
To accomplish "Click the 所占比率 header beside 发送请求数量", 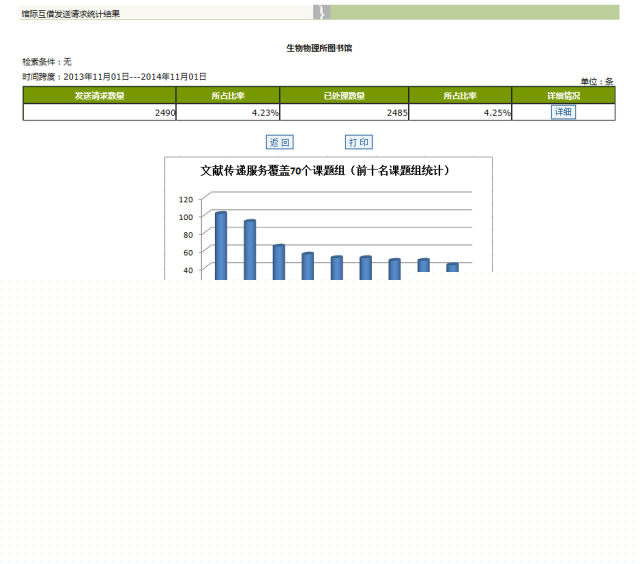I will tap(228, 96).
